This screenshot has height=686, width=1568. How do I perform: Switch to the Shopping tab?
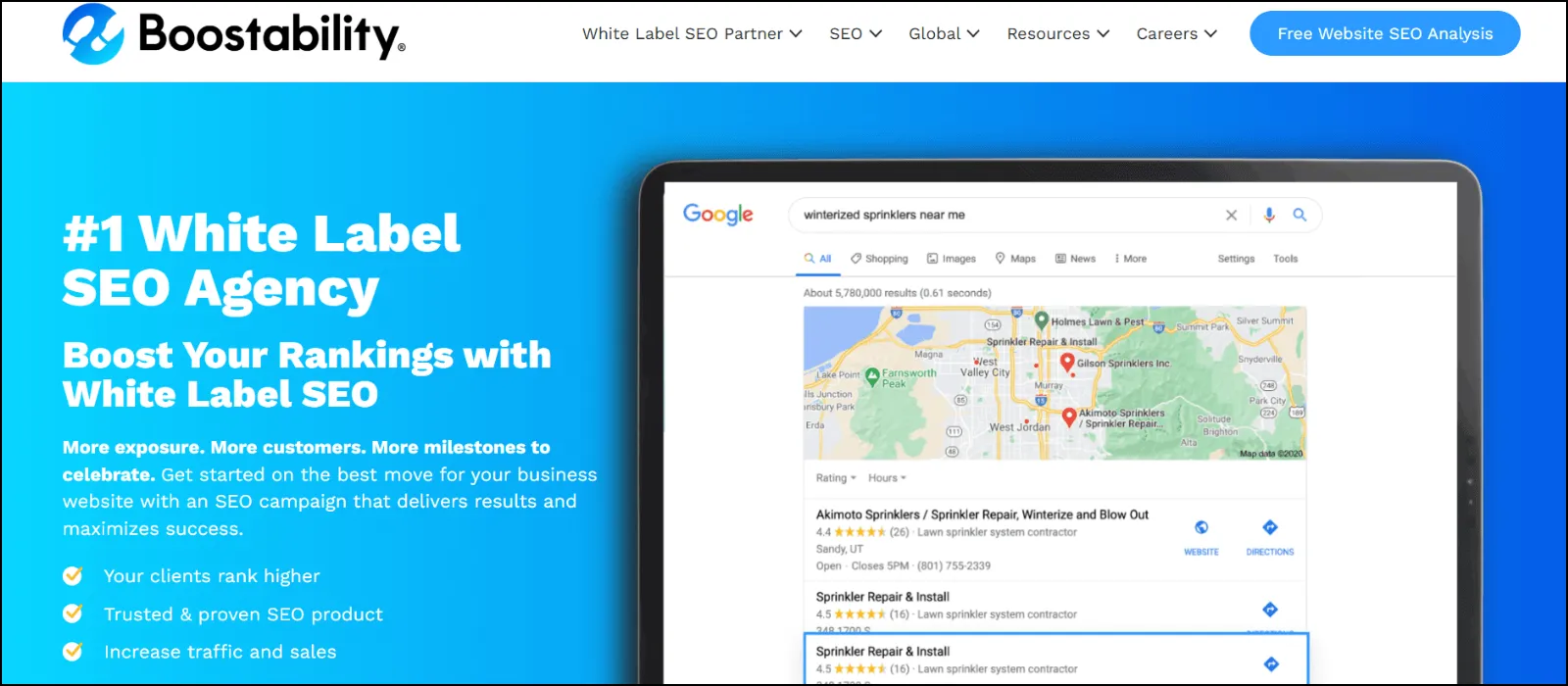pos(879,259)
